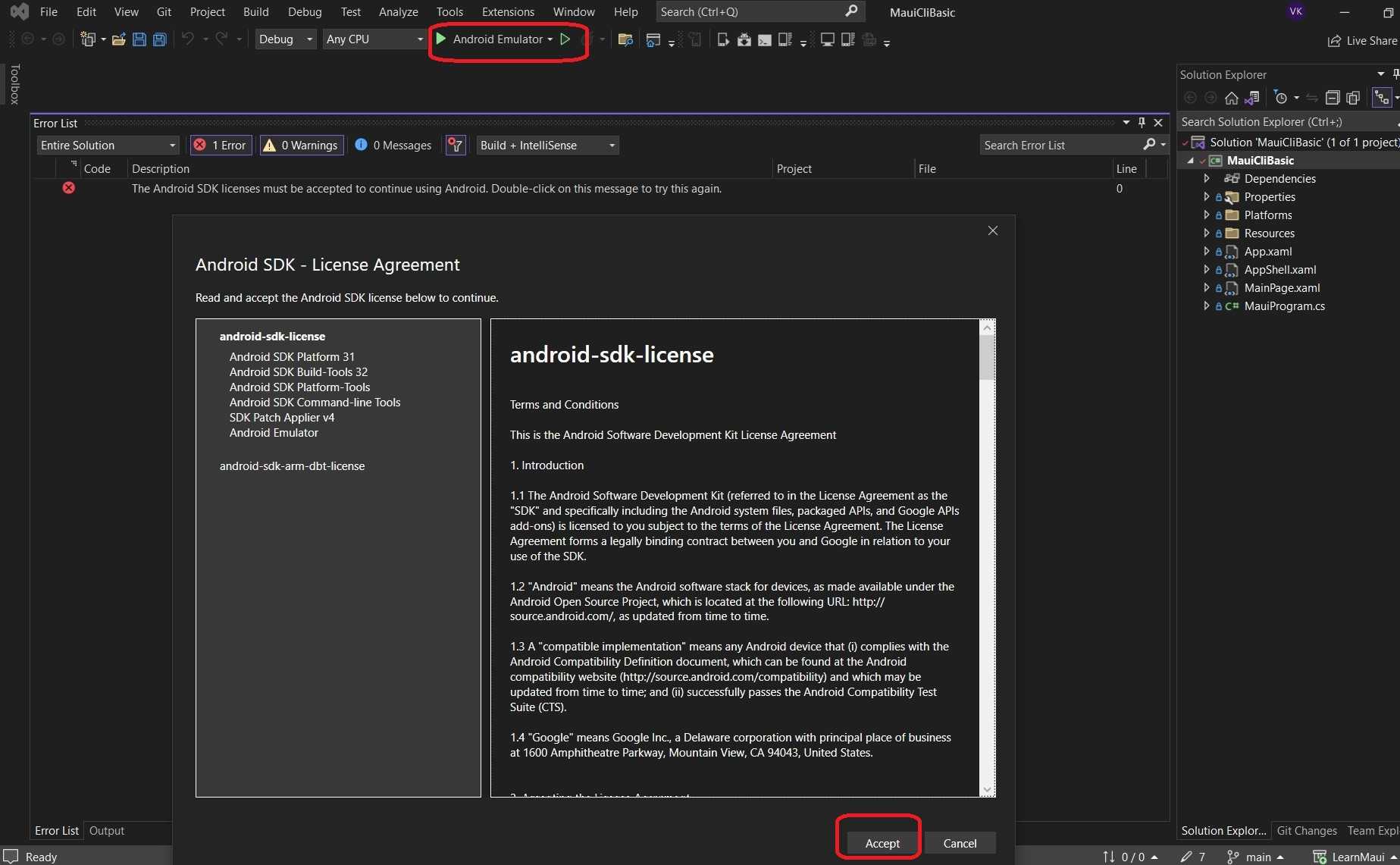Expand the Resources folder node
Screen dimensions: 1400x865
click(1207, 233)
